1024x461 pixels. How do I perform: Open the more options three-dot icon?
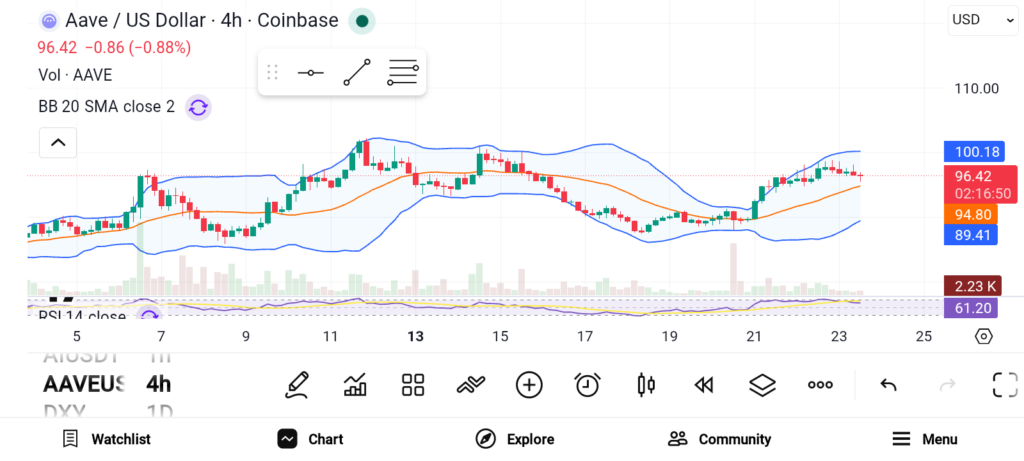click(820, 385)
